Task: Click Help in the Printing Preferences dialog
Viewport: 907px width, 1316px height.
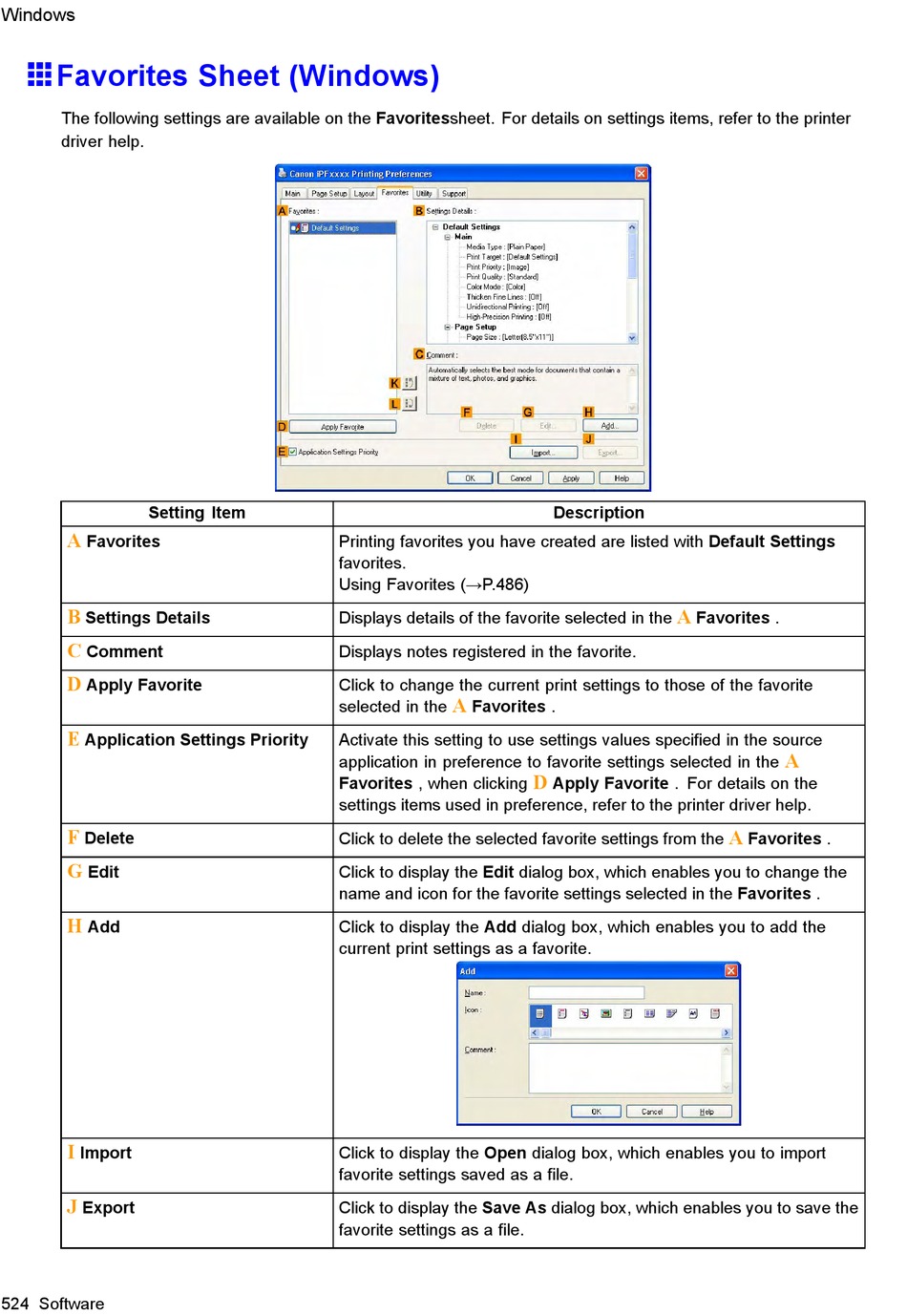Action: 622,478
